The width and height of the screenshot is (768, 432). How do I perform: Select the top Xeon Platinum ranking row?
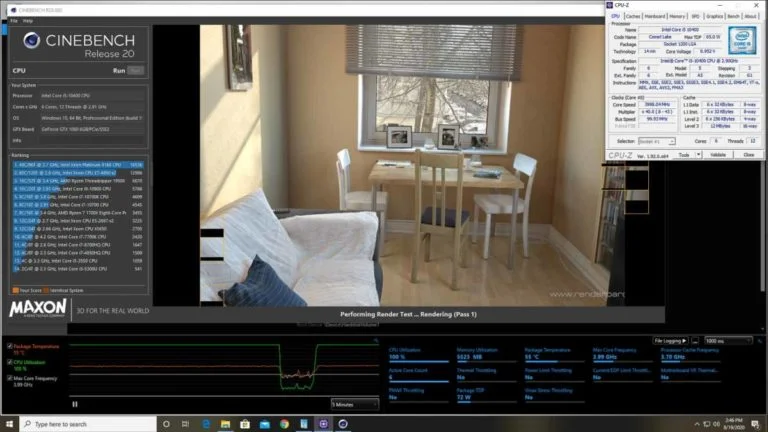pyautogui.click(x=78, y=165)
